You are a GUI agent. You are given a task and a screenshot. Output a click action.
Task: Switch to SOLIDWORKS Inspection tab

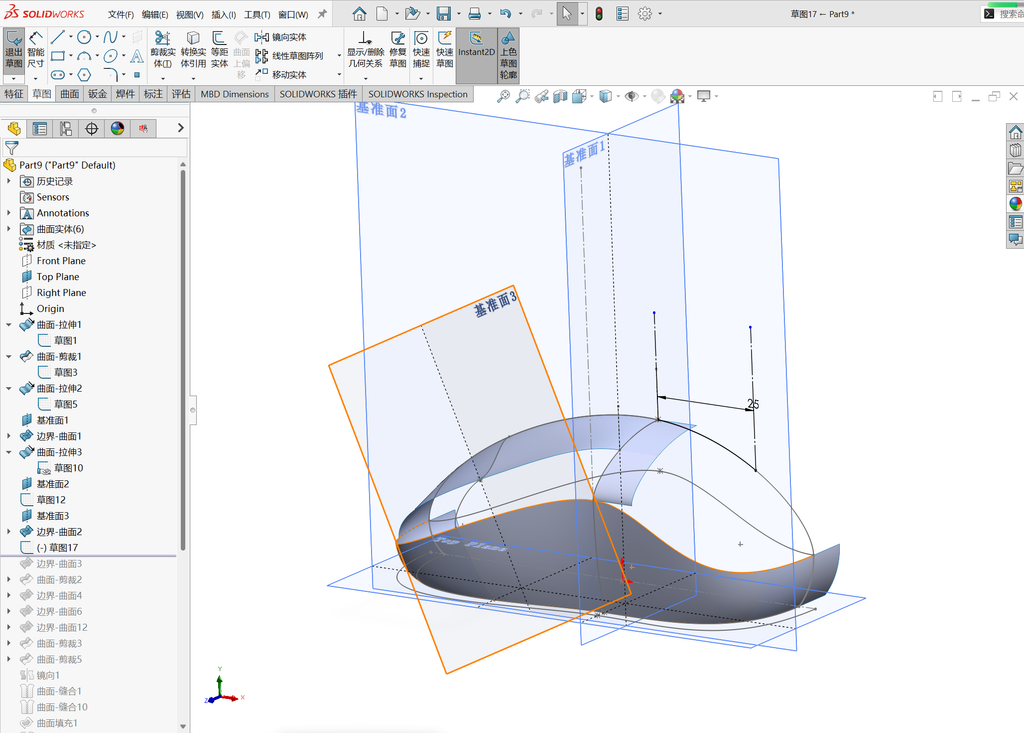pyautogui.click(x=418, y=94)
